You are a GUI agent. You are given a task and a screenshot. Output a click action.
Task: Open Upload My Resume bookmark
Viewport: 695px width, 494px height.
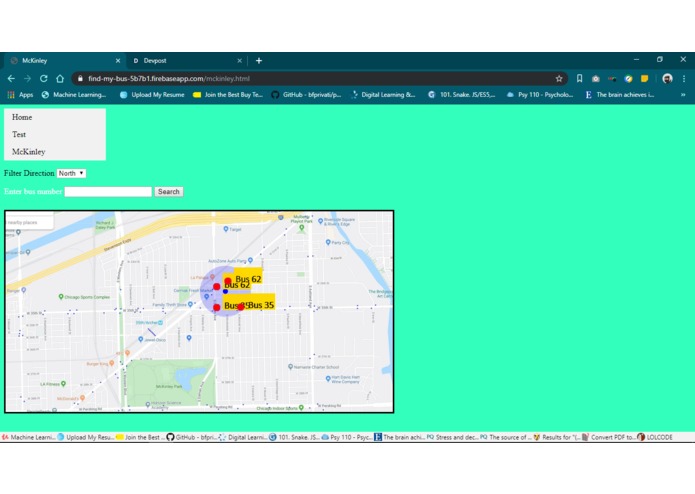(x=152, y=95)
